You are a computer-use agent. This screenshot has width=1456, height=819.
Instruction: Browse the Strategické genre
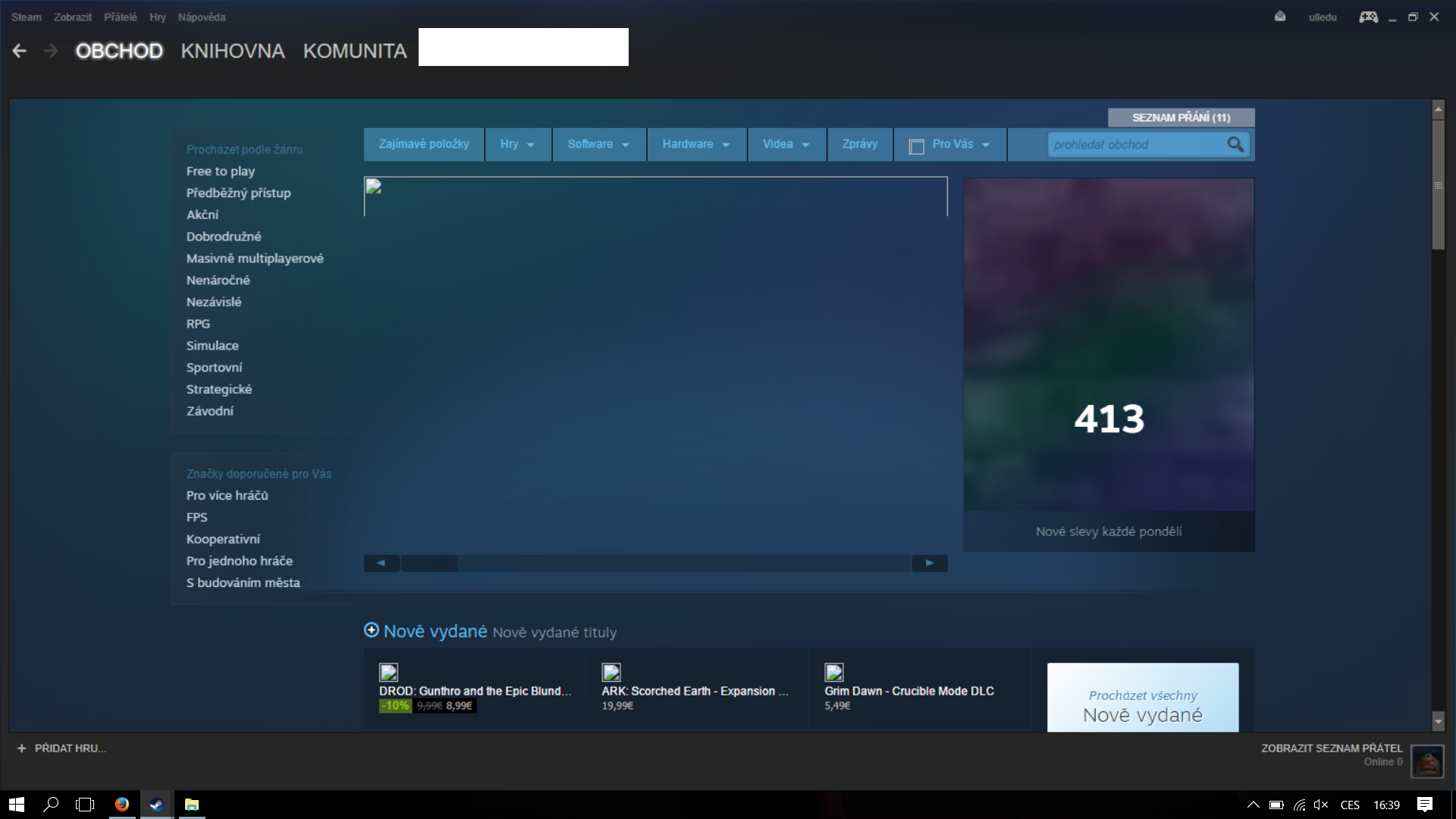[x=219, y=389]
